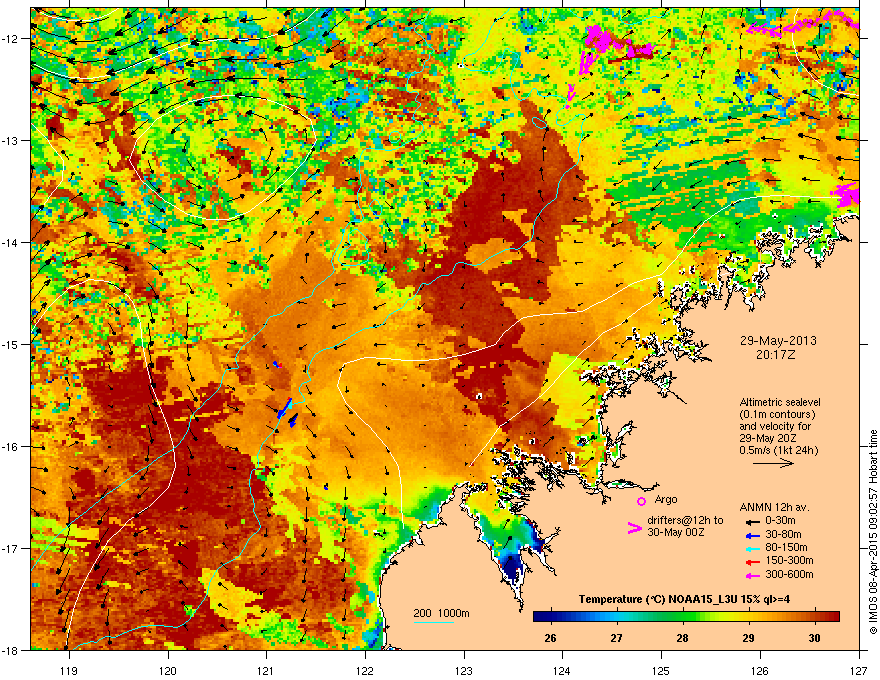
Task: Click the magenta 300-600m ANMN arrow symbol
Action: point(753,575)
